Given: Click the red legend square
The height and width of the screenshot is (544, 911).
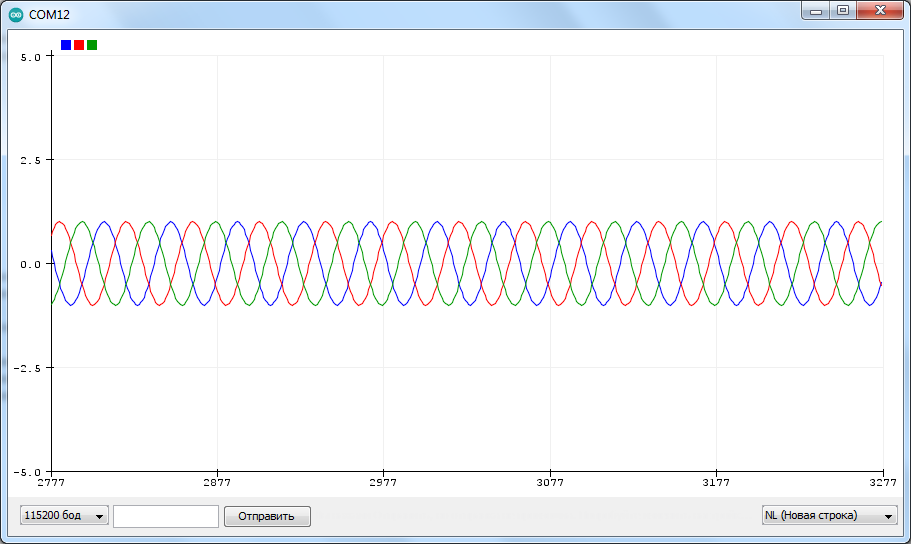Looking at the screenshot, I should [79, 45].
